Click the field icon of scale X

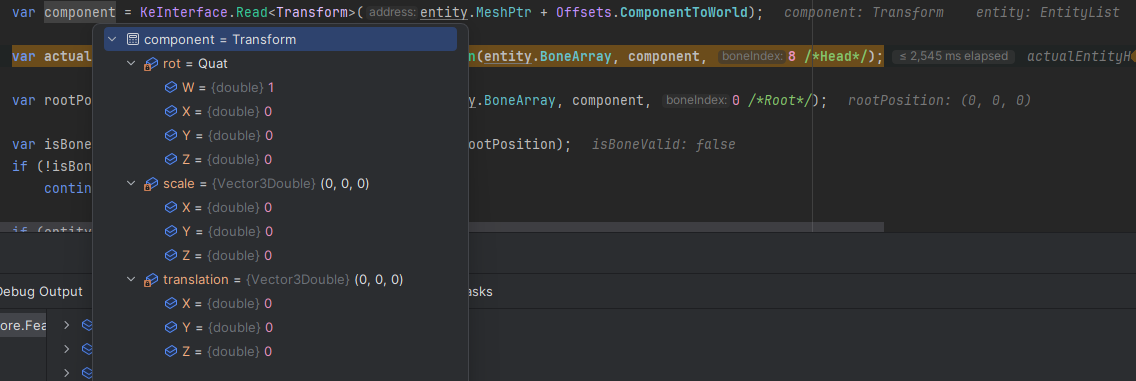(171, 208)
